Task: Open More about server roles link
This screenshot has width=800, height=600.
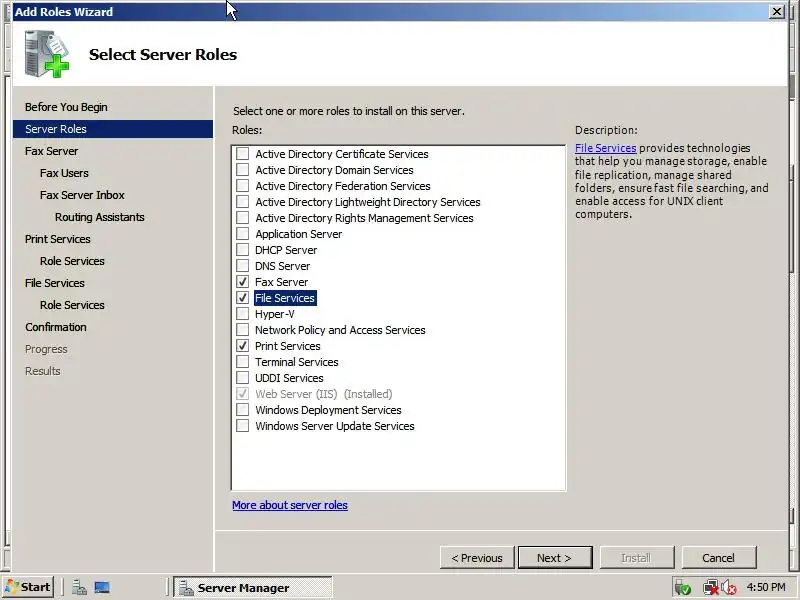Action: 290,505
